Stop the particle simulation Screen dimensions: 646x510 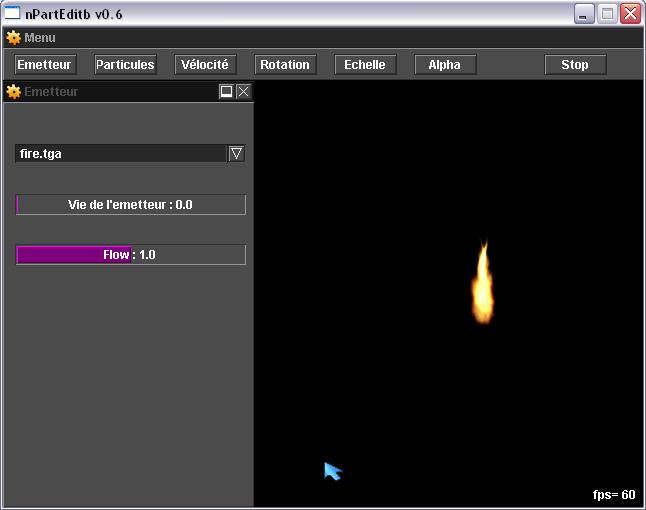pos(575,65)
